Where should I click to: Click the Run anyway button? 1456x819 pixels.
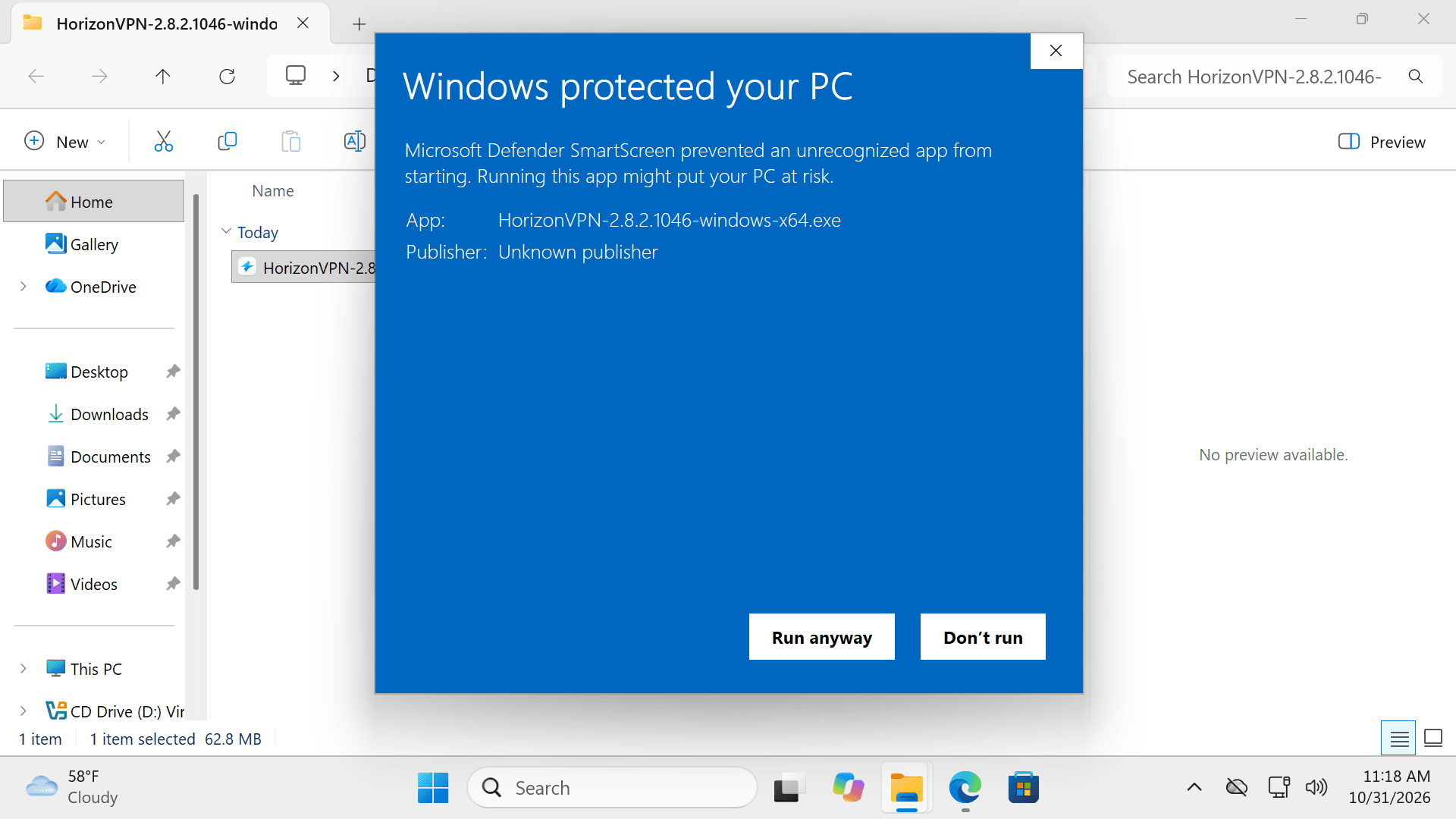(x=821, y=637)
